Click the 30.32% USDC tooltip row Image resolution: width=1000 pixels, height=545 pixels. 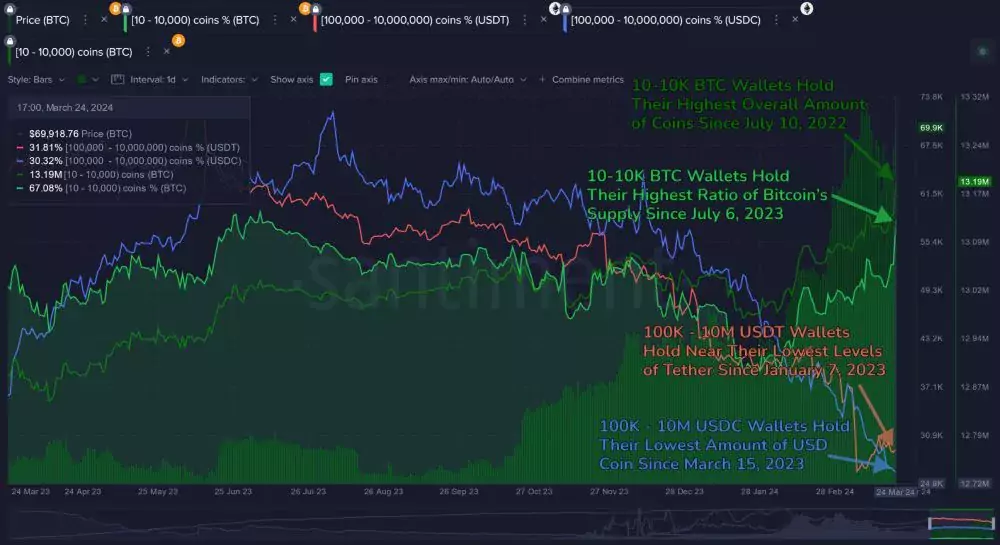point(129,161)
